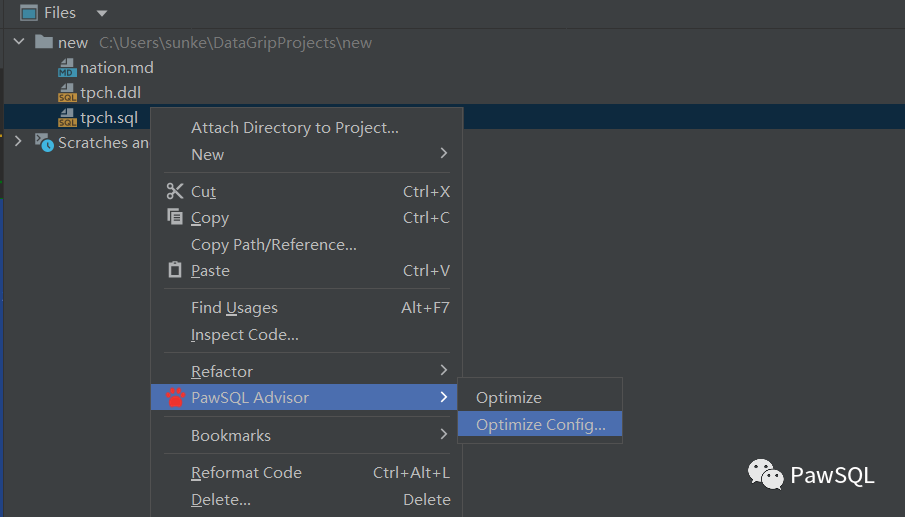Click the red PawSQL paw icon
The height and width of the screenshot is (517, 905).
(x=175, y=398)
